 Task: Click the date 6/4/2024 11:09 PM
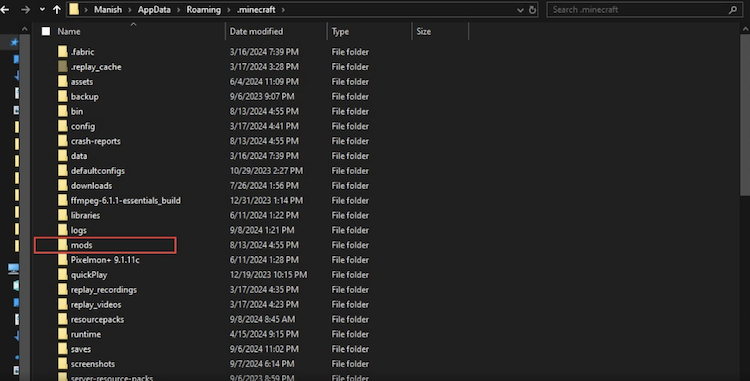[x=264, y=82]
